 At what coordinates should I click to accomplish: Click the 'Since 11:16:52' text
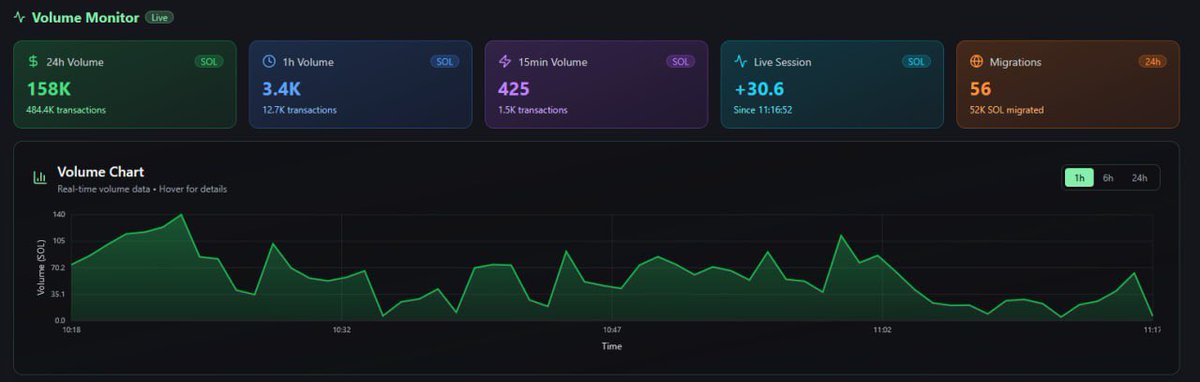tap(763, 110)
